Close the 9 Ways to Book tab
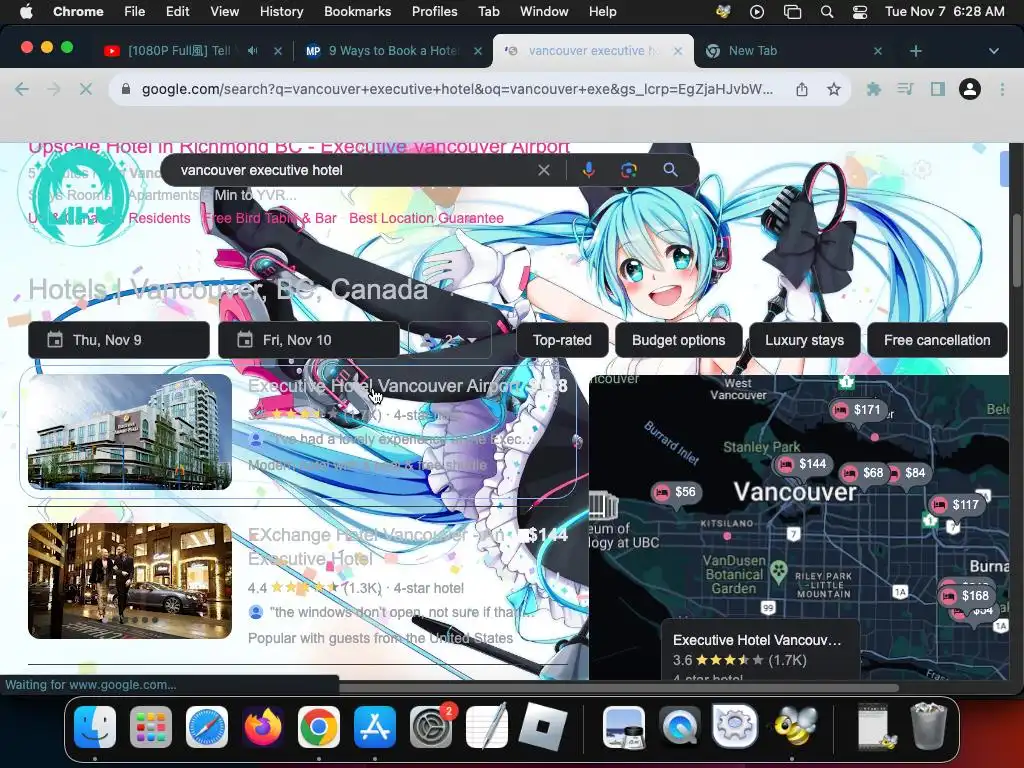This screenshot has width=1024, height=768. click(x=478, y=51)
